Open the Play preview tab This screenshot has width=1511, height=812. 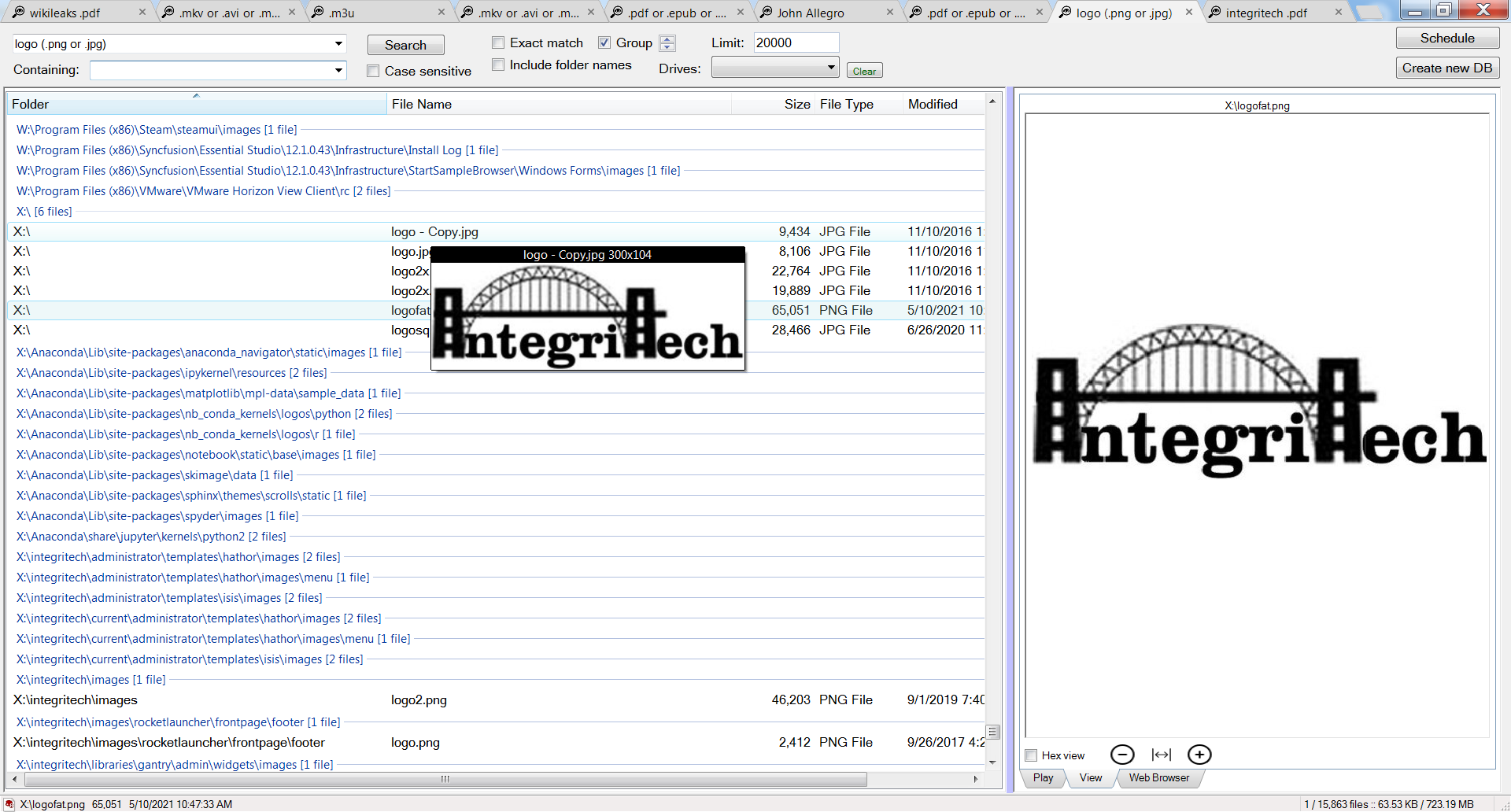point(1043,777)
